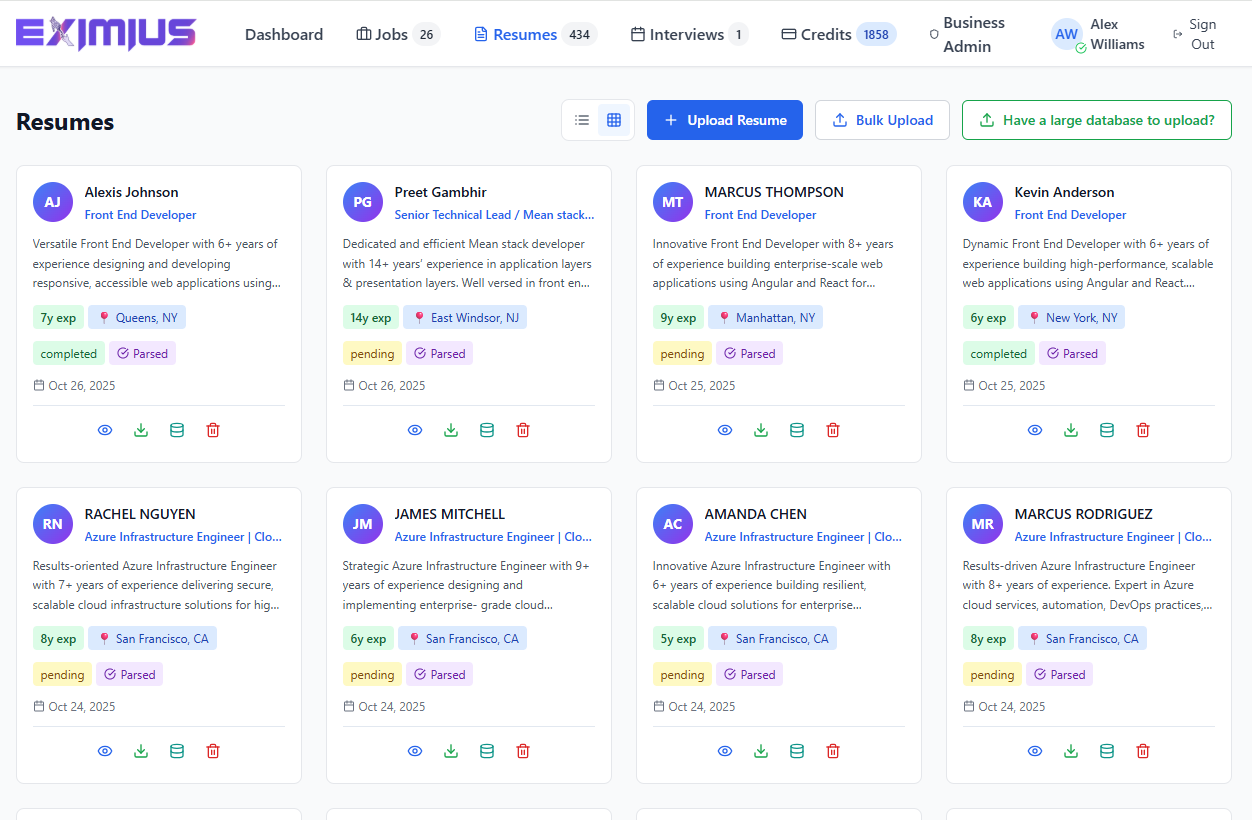1252x820 pixels.
Task: Go to the Interviews tab
Action: pyautogui.click(x=688, y=34)
